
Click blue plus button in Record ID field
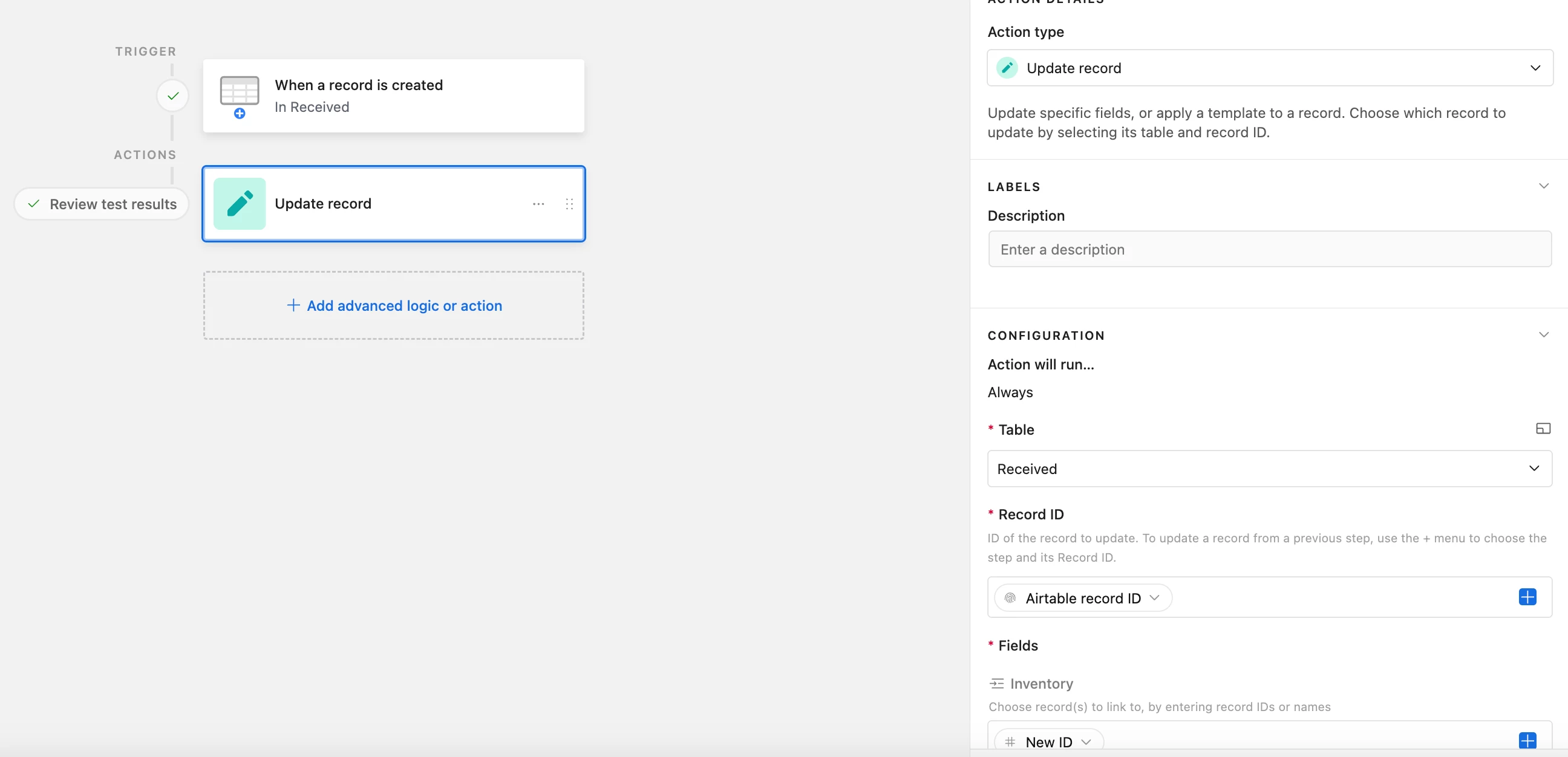(x=1527, y=597)
